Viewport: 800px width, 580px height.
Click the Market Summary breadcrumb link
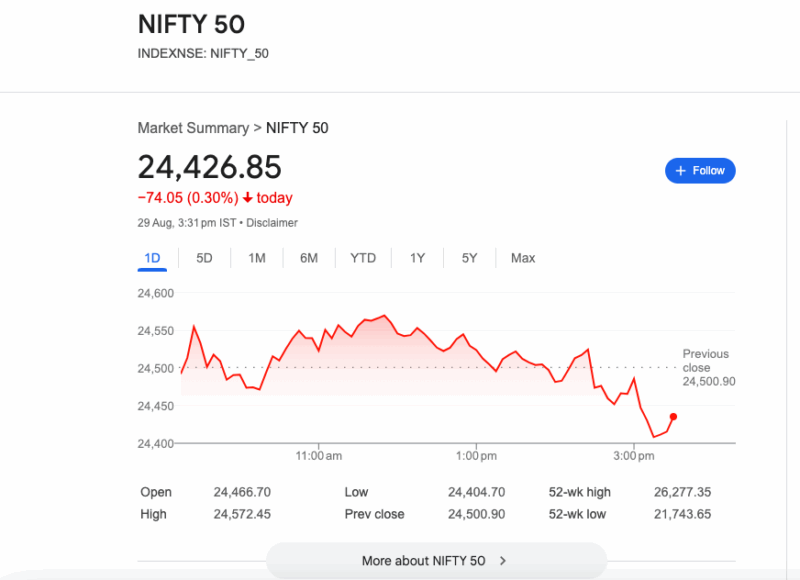[193, 128]
